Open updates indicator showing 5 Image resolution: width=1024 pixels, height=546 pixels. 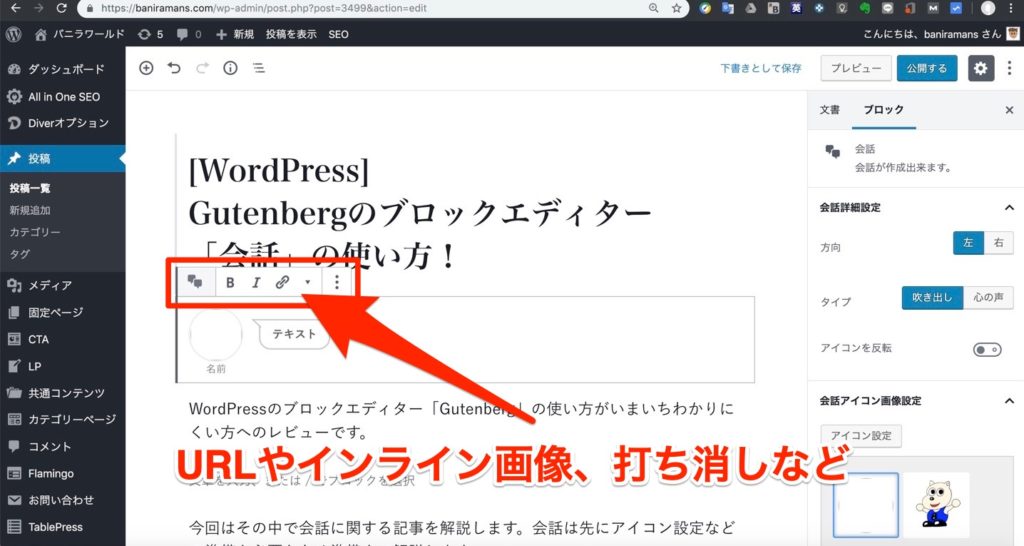(151, 34)
